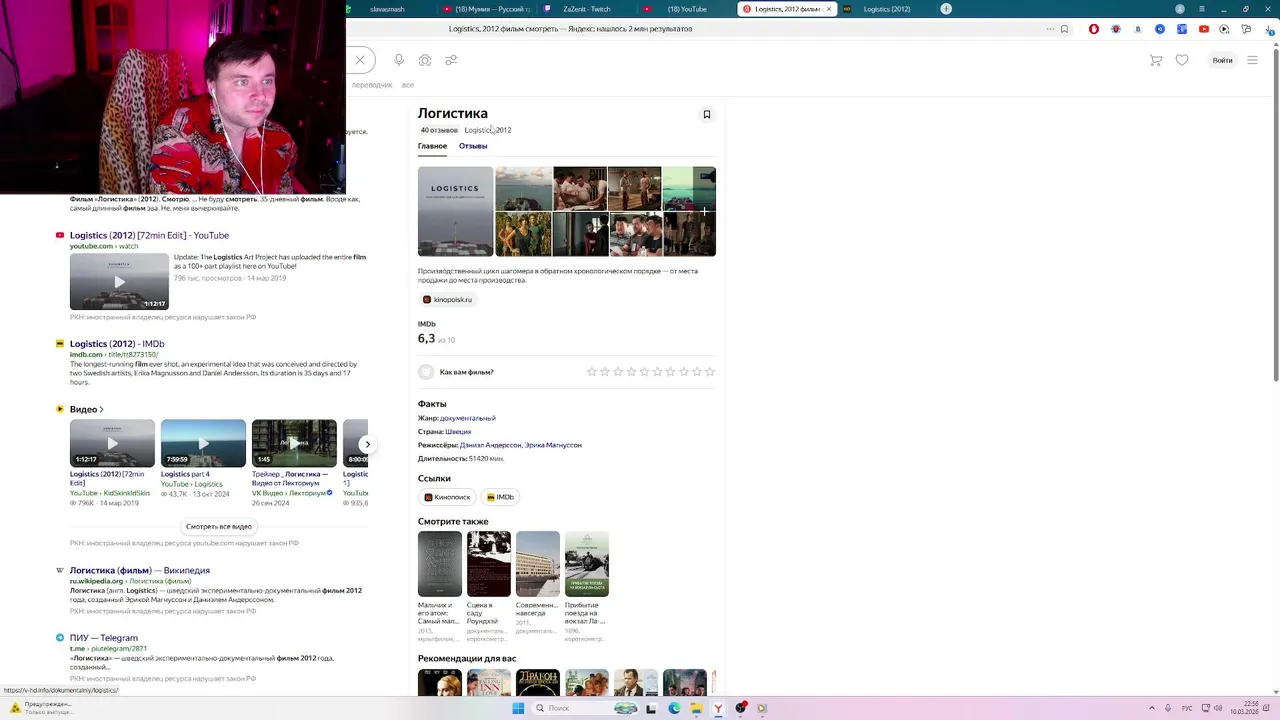Open image search camera icon
1280x720 pixels.
pyautogui.click(x=425, y=60)
